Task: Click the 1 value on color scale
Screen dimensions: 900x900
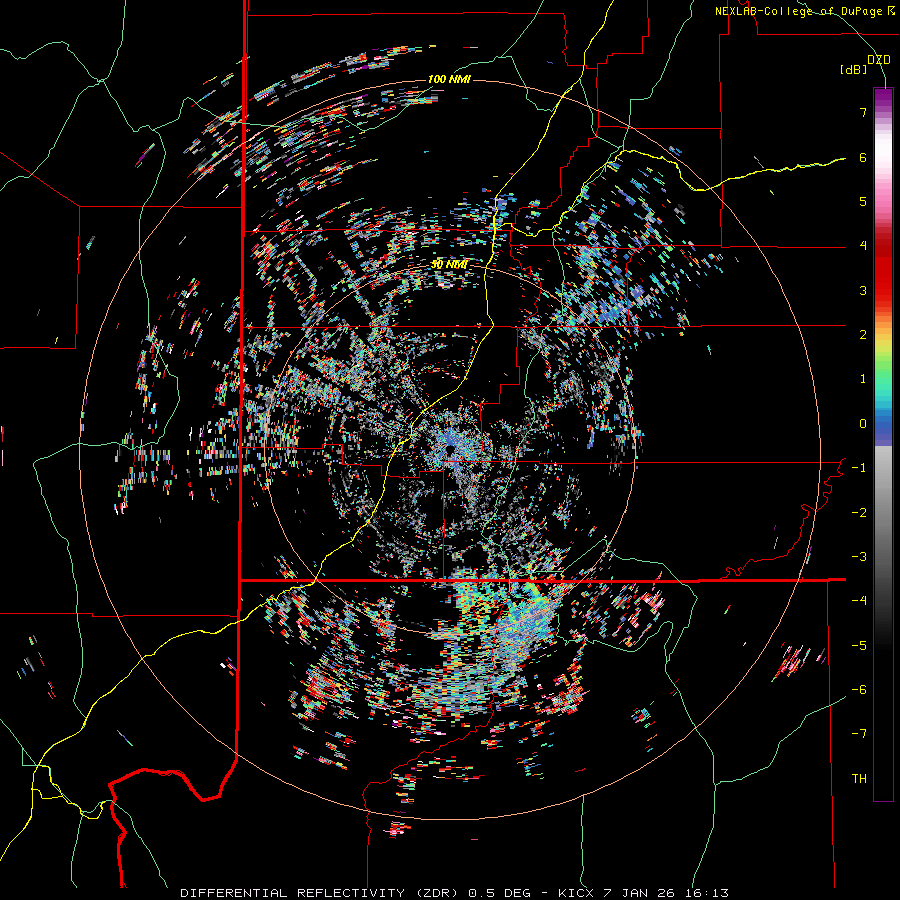Action: [863, 379]
